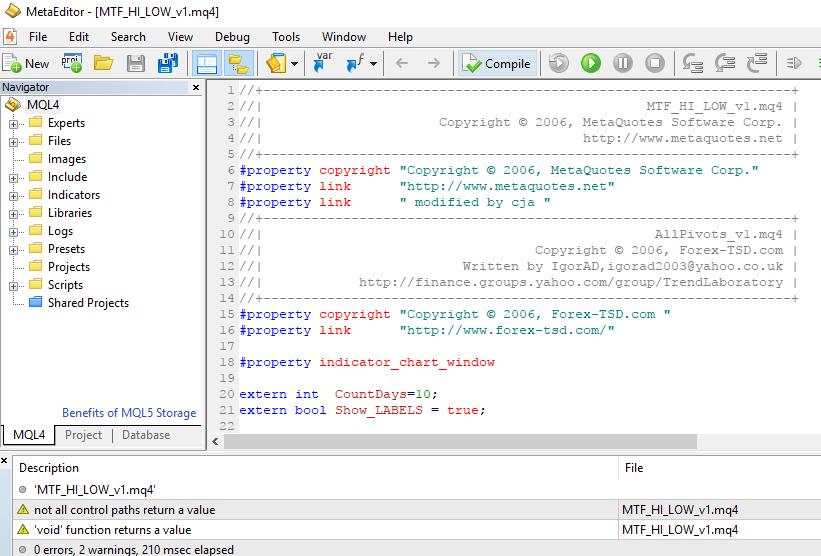
Task: Click the Save All icon
Action: pos(168,63)
